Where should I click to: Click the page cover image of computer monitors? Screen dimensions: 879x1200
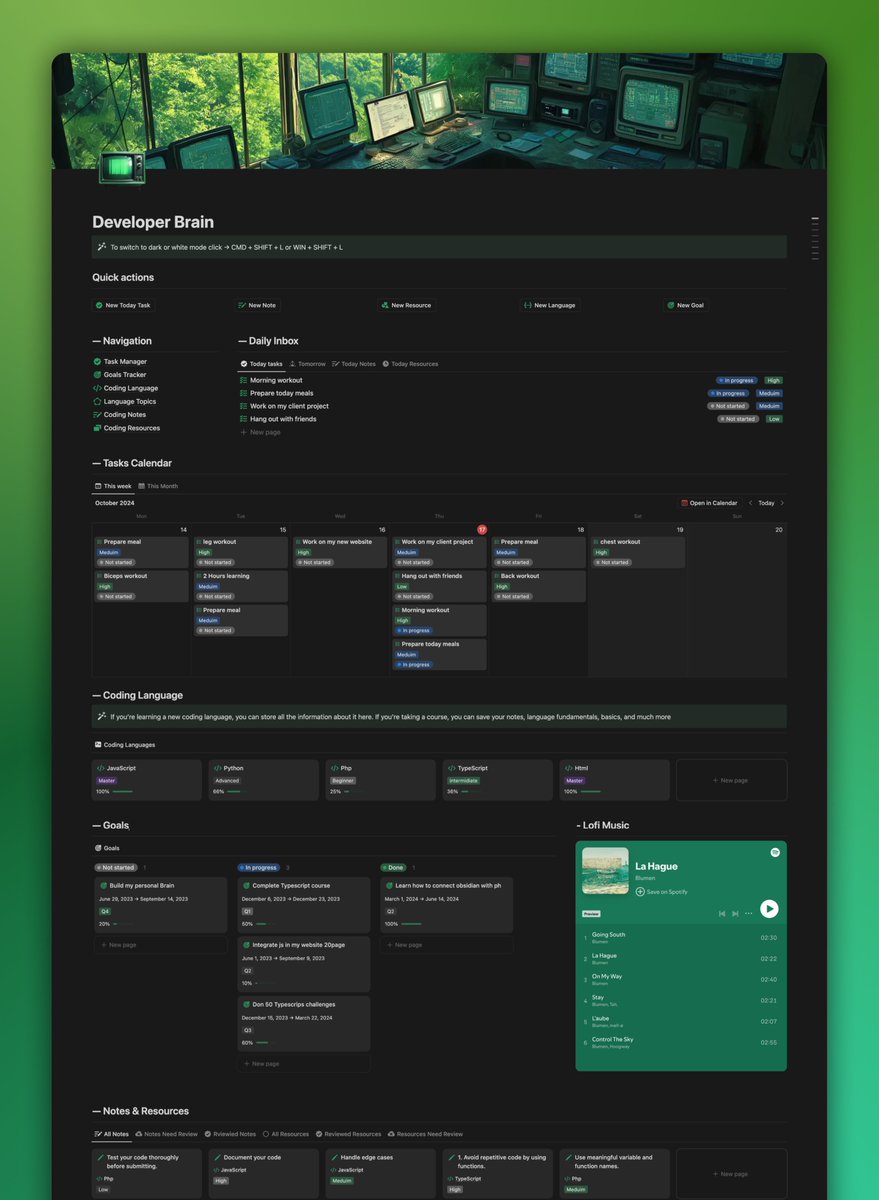[439, 111]
